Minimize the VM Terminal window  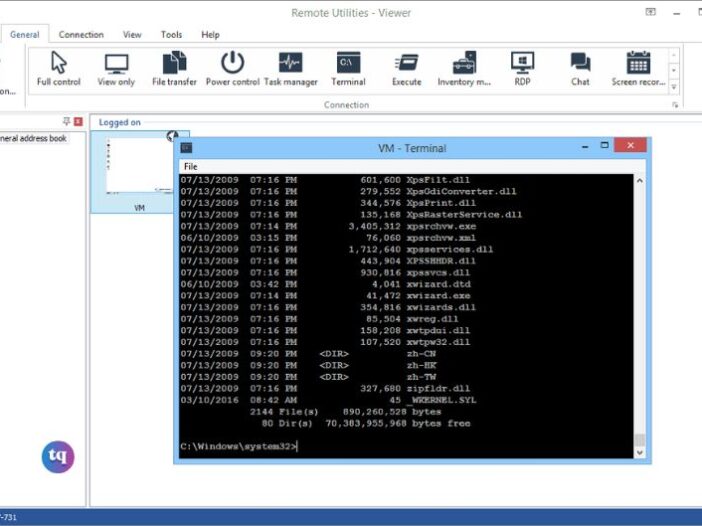585,146
